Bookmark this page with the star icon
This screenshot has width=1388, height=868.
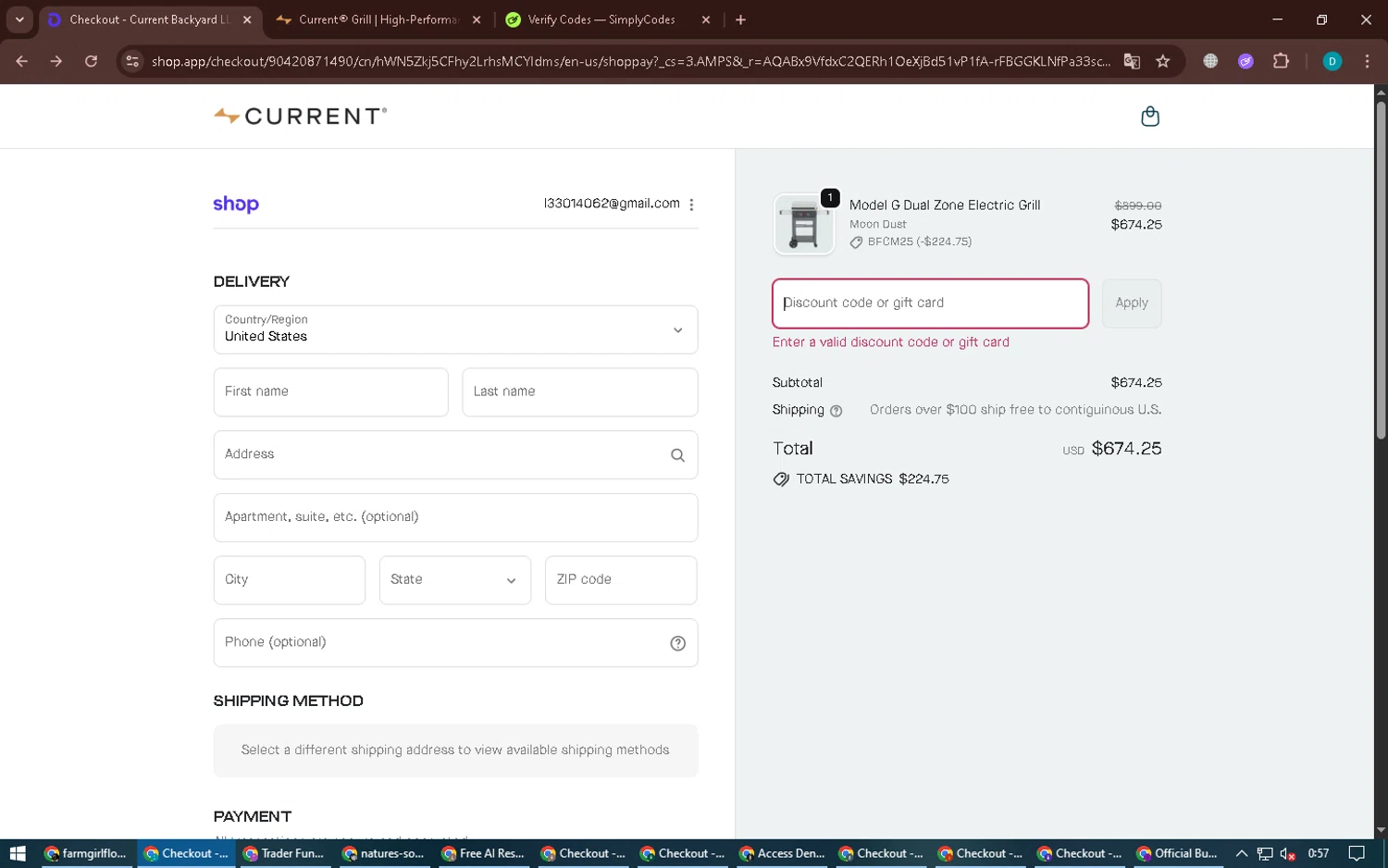tap(1163, 61)
